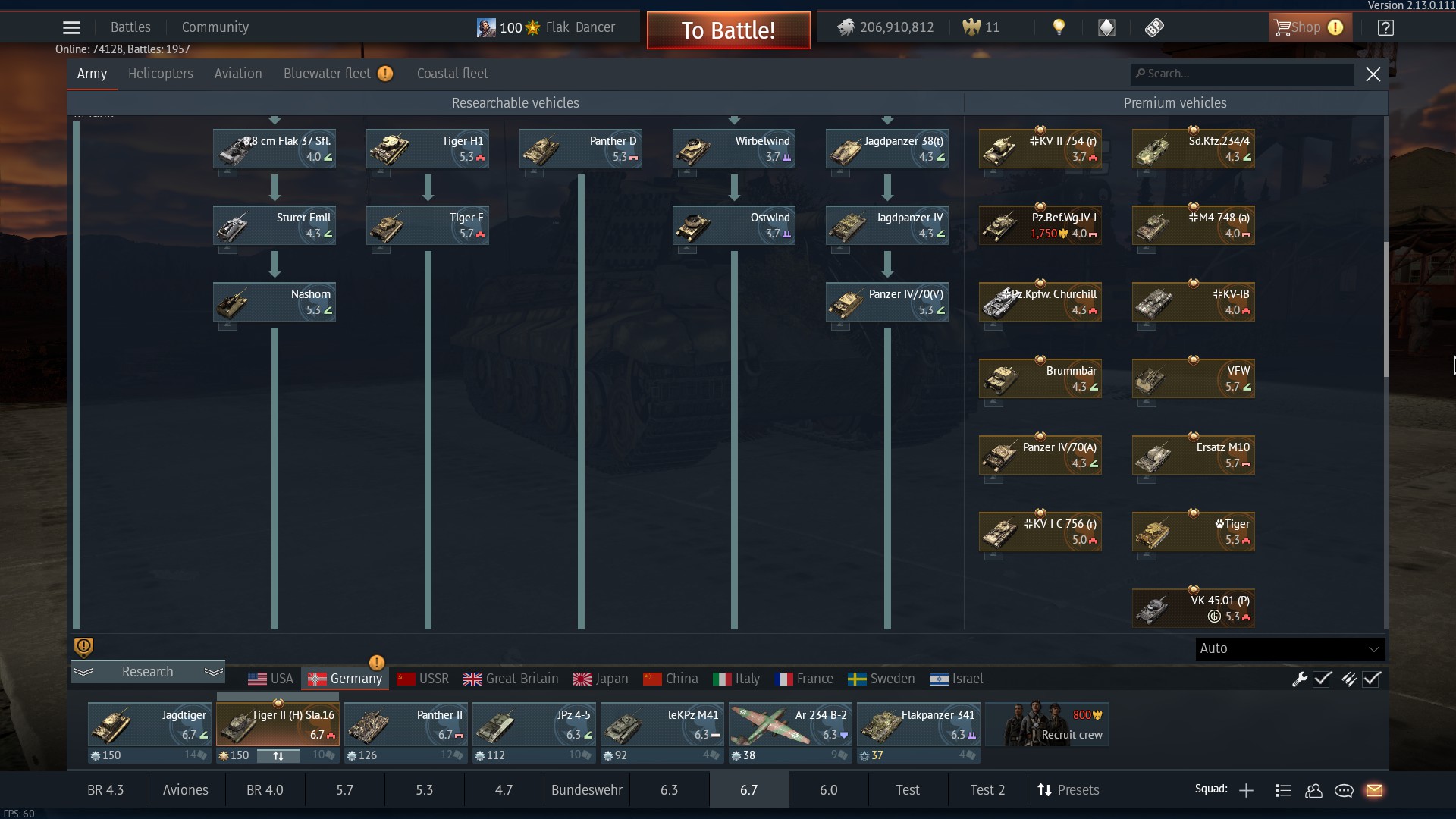Select the Test 2 preset
1456x819 pixels.
pyautogui.click(x=987, y=790)
